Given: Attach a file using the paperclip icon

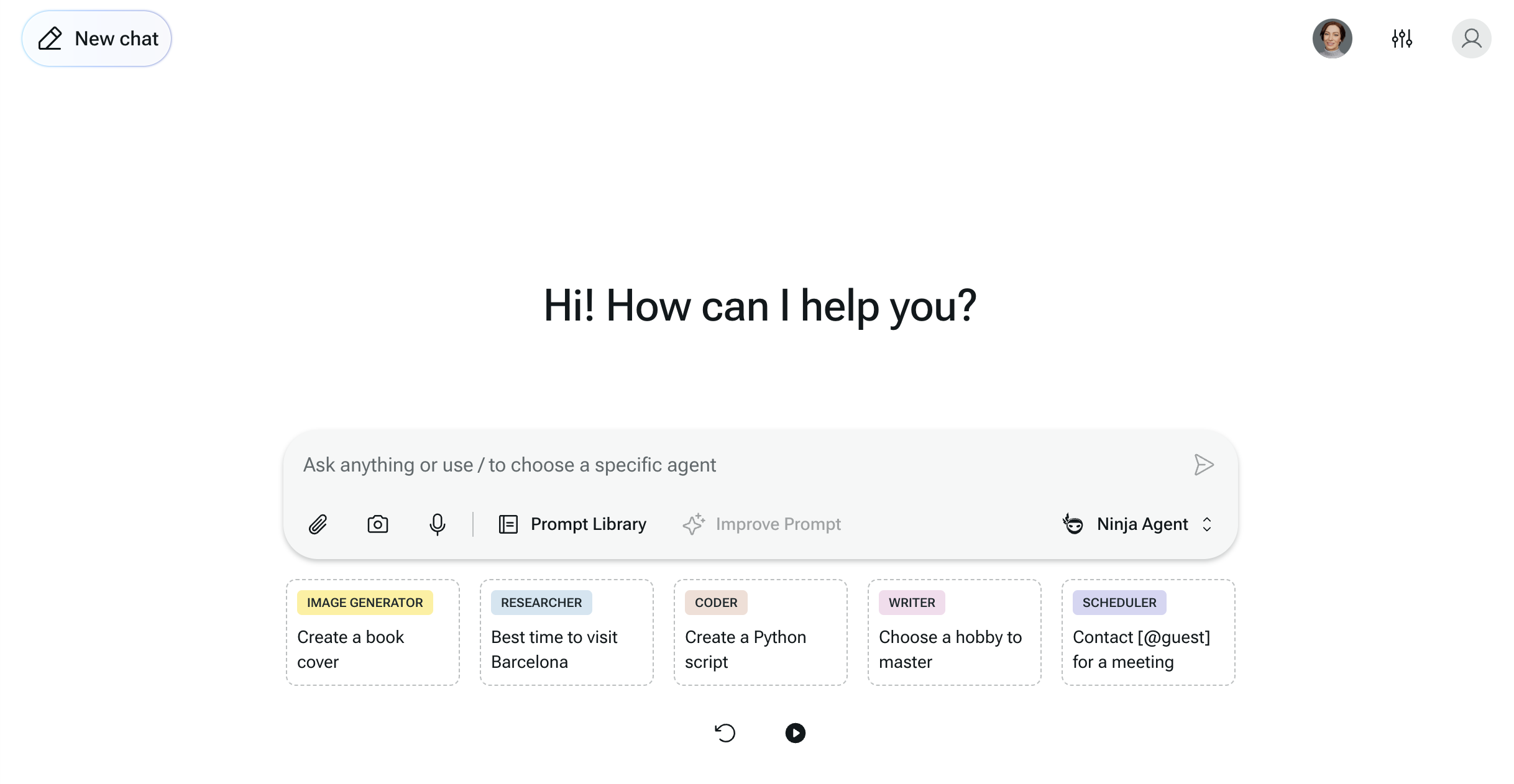Looking at the screenshot, I should (319, 524).
